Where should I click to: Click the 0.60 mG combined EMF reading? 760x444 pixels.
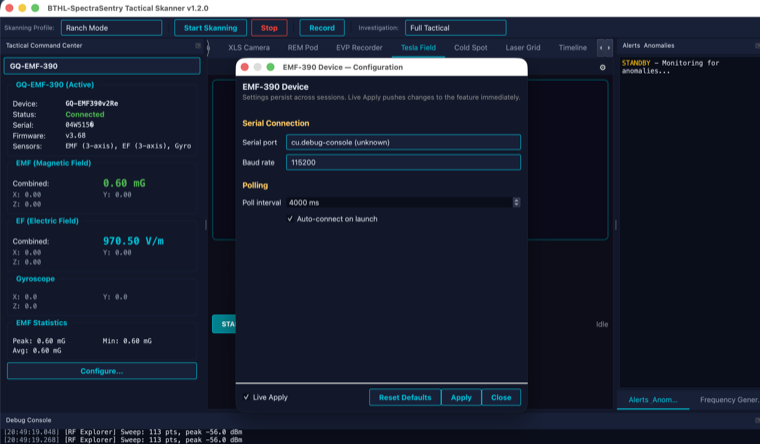pos(124,183)
